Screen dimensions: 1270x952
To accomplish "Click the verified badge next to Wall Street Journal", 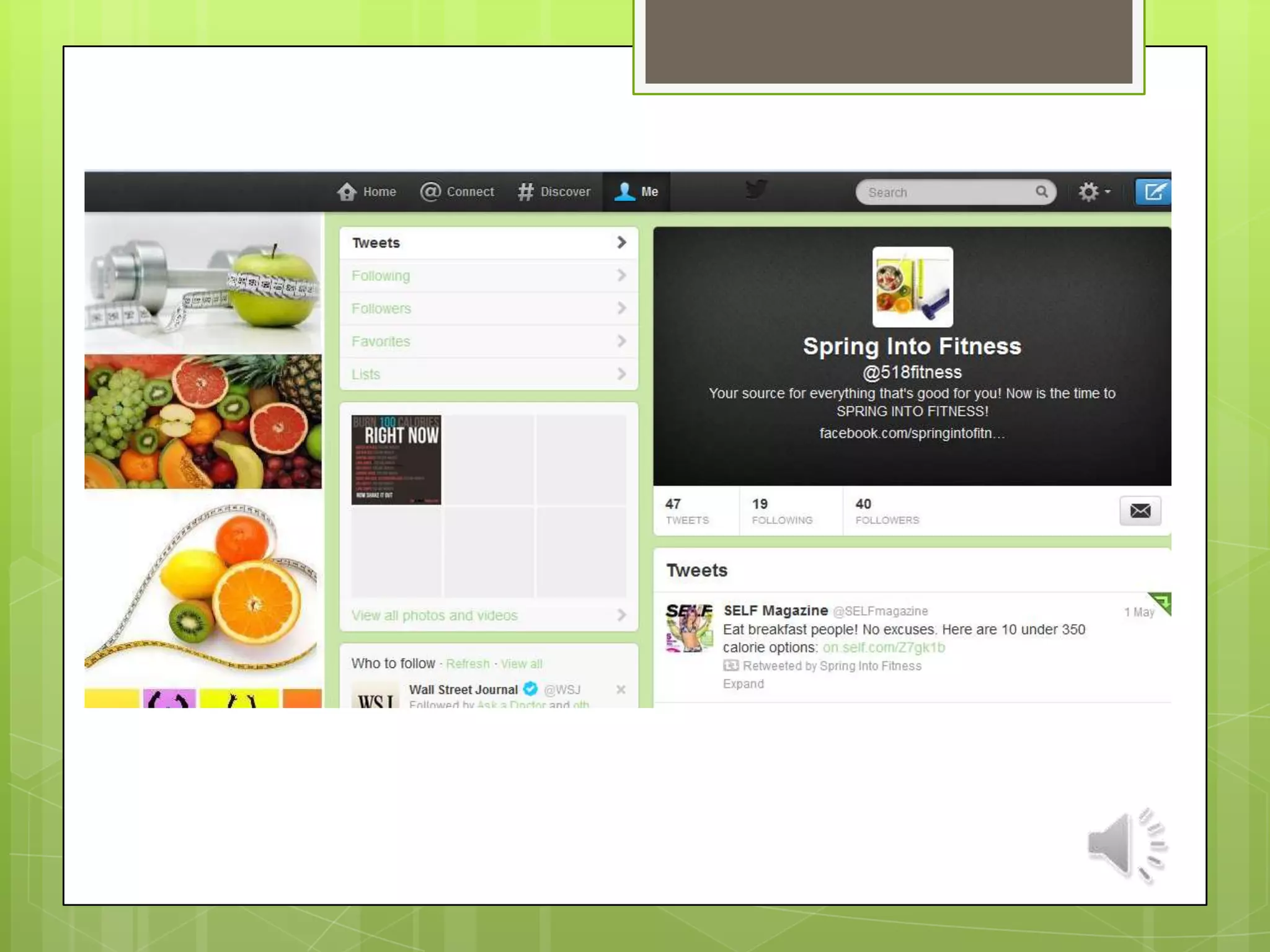I will tap(530, 689).
